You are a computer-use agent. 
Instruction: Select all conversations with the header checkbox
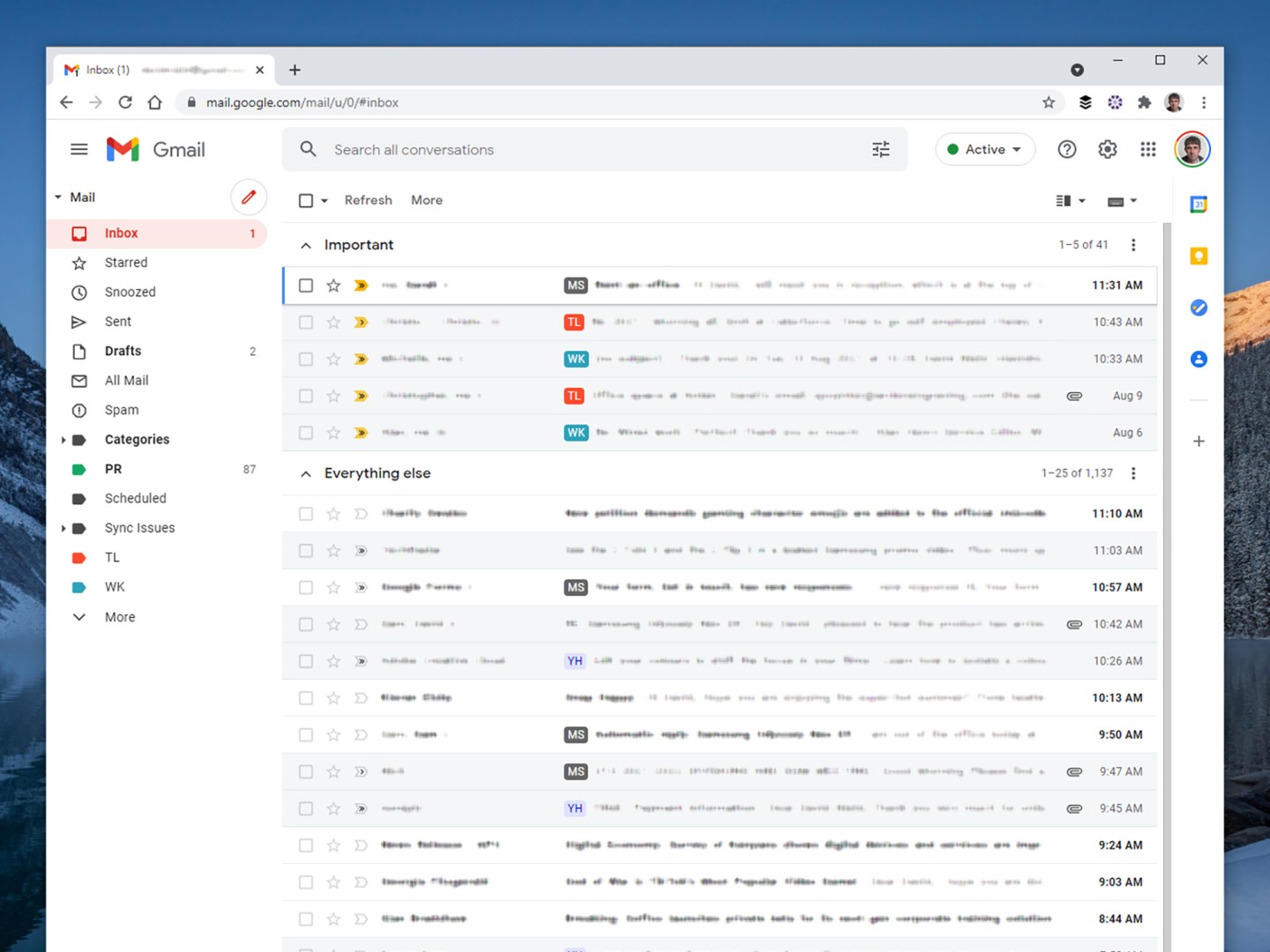point(305,200)
